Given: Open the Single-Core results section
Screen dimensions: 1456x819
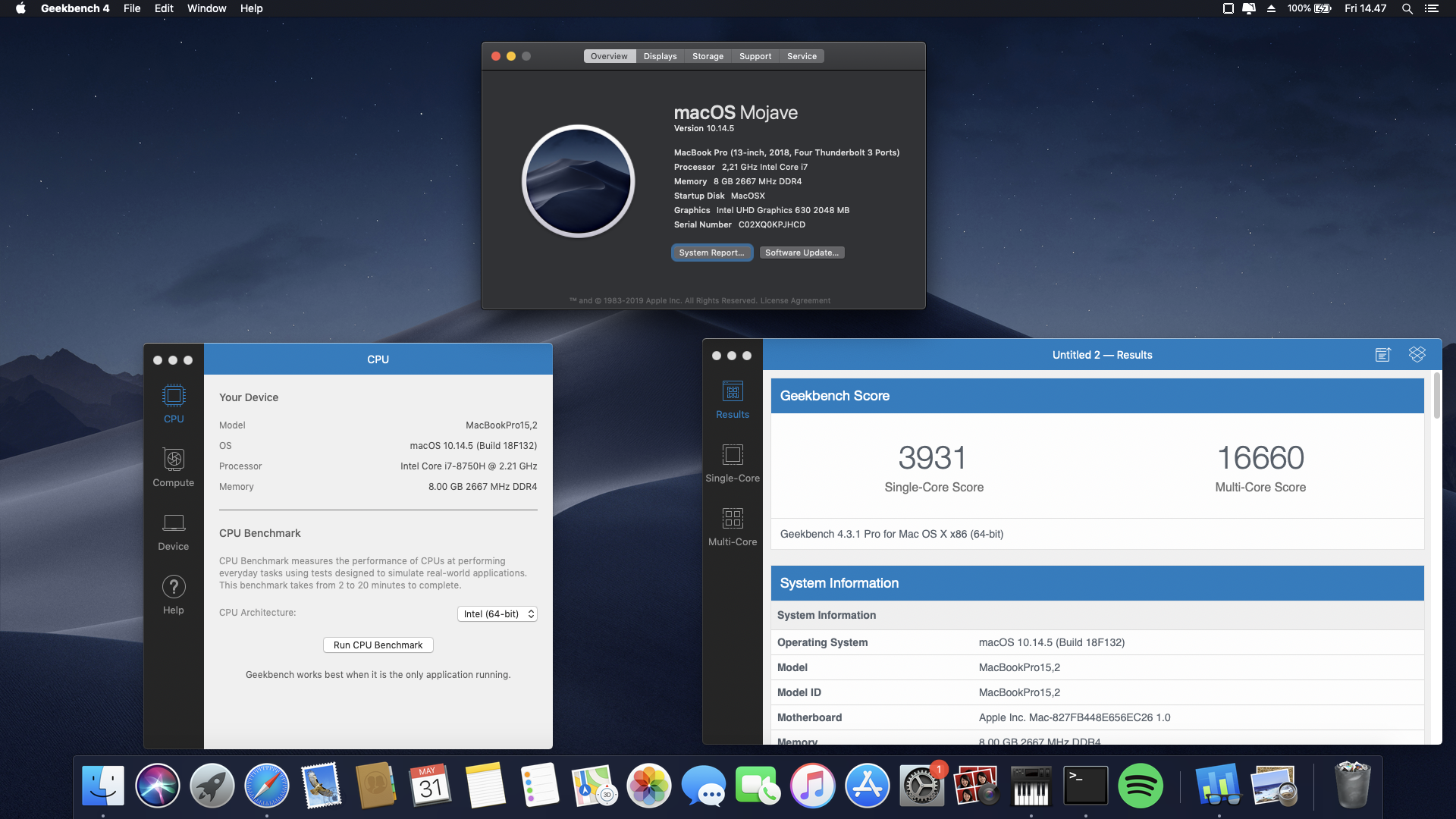Looking at the screenshot, I should (x=733, y=456).
